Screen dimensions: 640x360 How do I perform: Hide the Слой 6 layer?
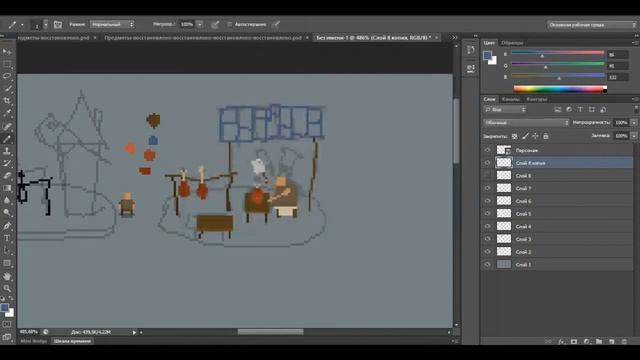tap(487, 201)
